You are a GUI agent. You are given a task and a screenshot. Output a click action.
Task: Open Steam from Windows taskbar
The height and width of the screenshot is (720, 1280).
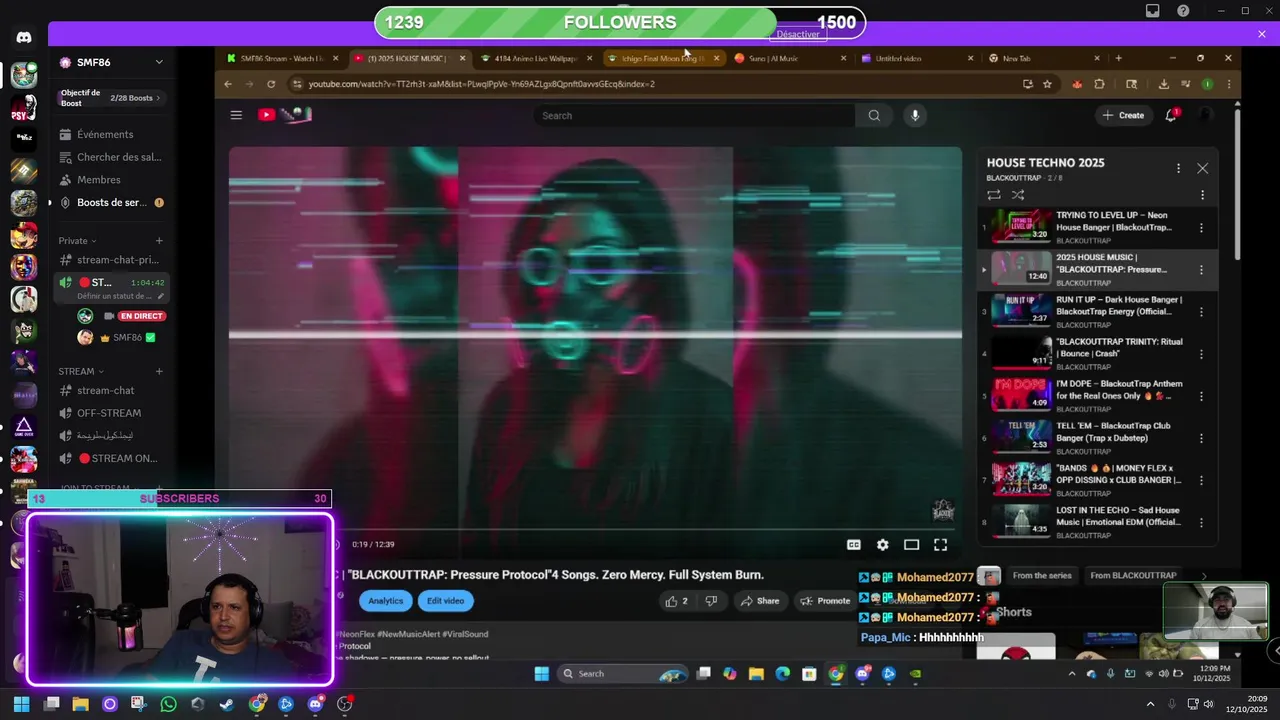pos(227,704)
